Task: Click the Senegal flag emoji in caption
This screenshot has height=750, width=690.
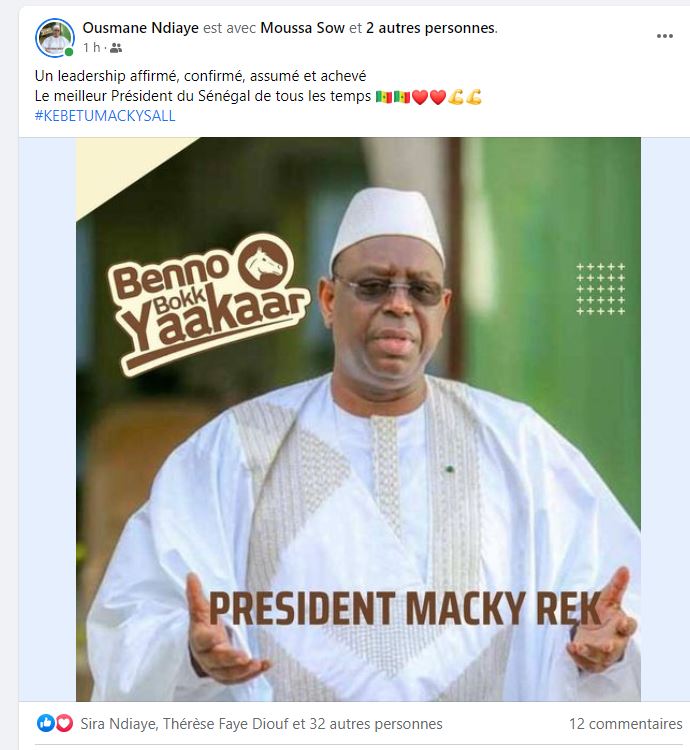Action: tap(385, 97)
